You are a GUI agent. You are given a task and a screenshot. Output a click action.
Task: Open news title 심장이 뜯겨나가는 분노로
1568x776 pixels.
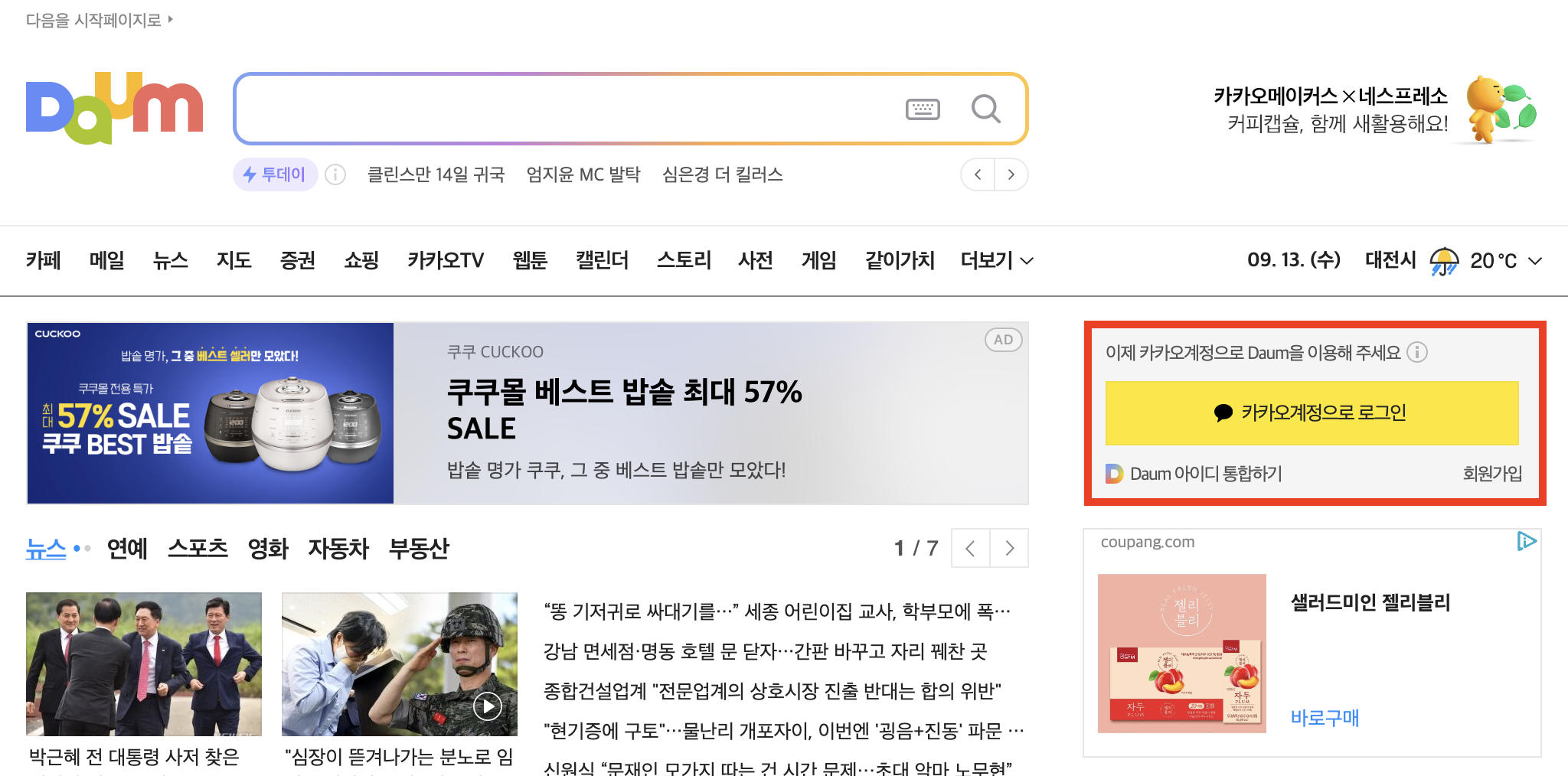pyautogui.click(x=399, y=757)
